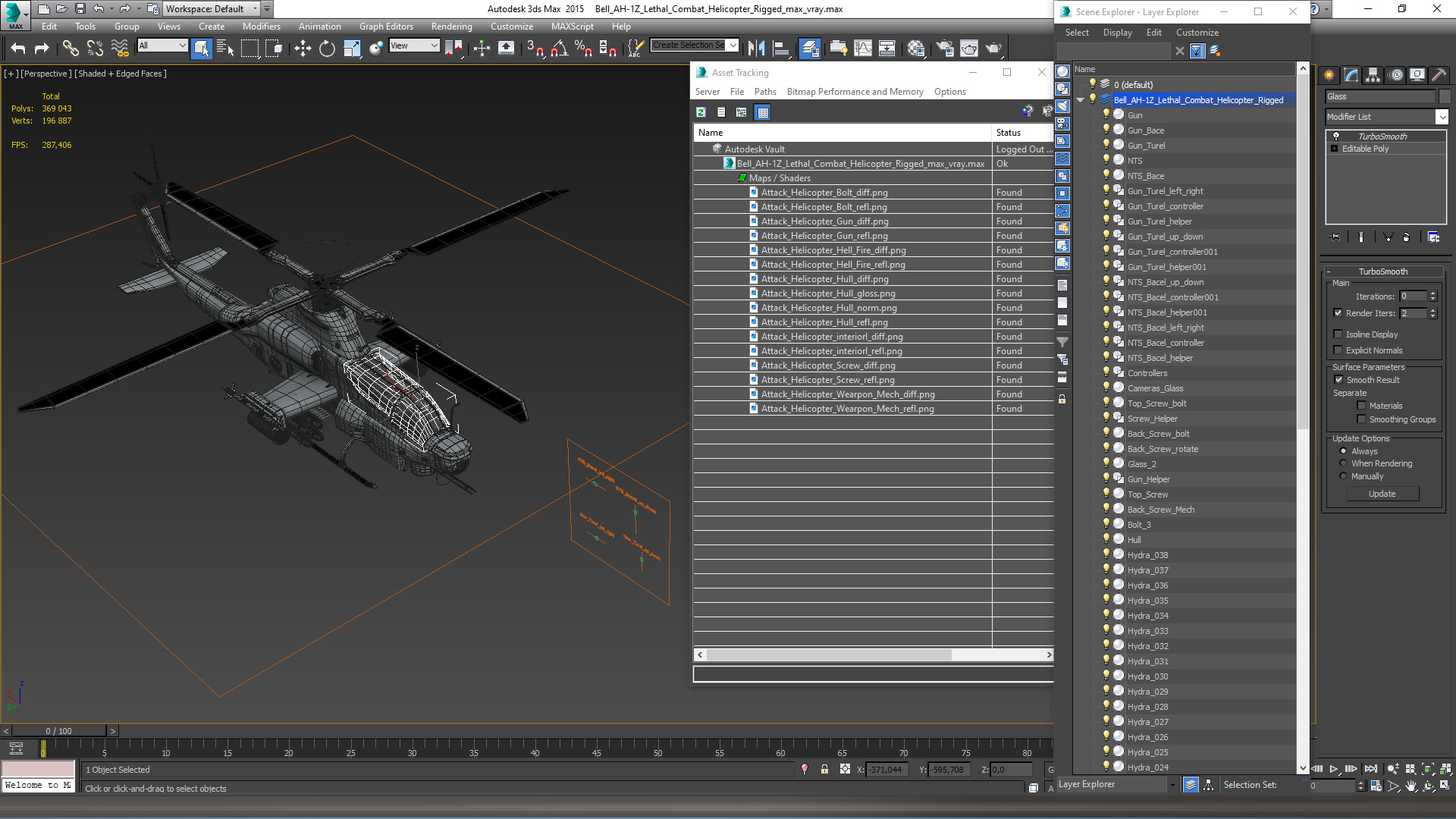This screenshot has width=1456, height=819.
Task: Toggle the Percent Snap button
Action: coord(583,49)
